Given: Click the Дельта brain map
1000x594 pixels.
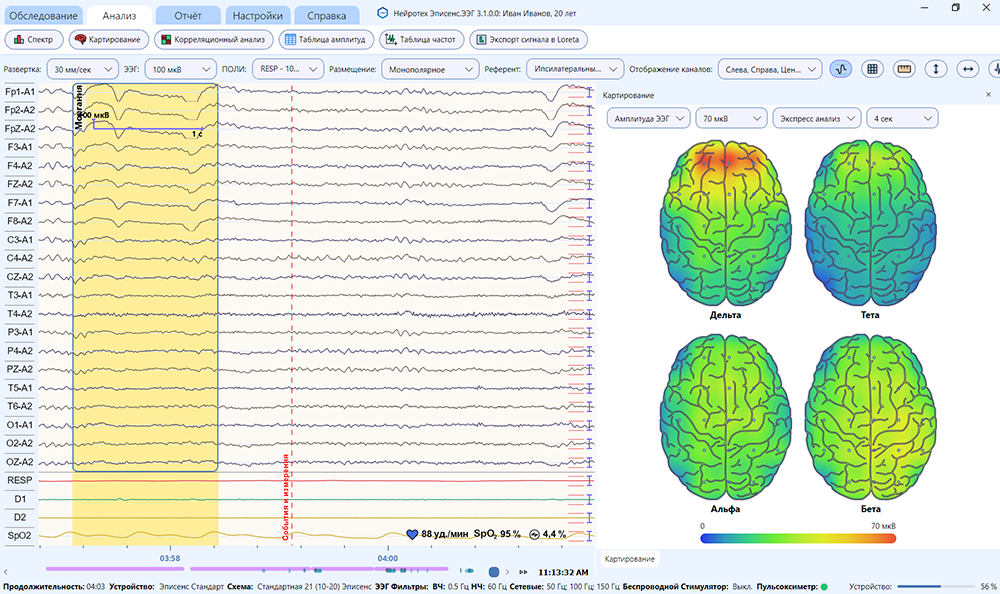Looking at the screenshot, I should [x=725, y=223].
